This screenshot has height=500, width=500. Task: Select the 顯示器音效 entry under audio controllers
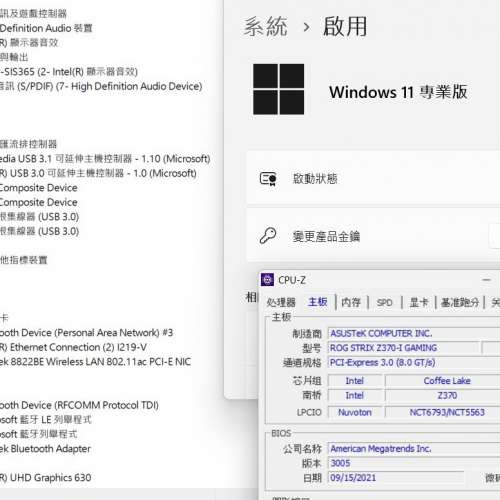29,43
